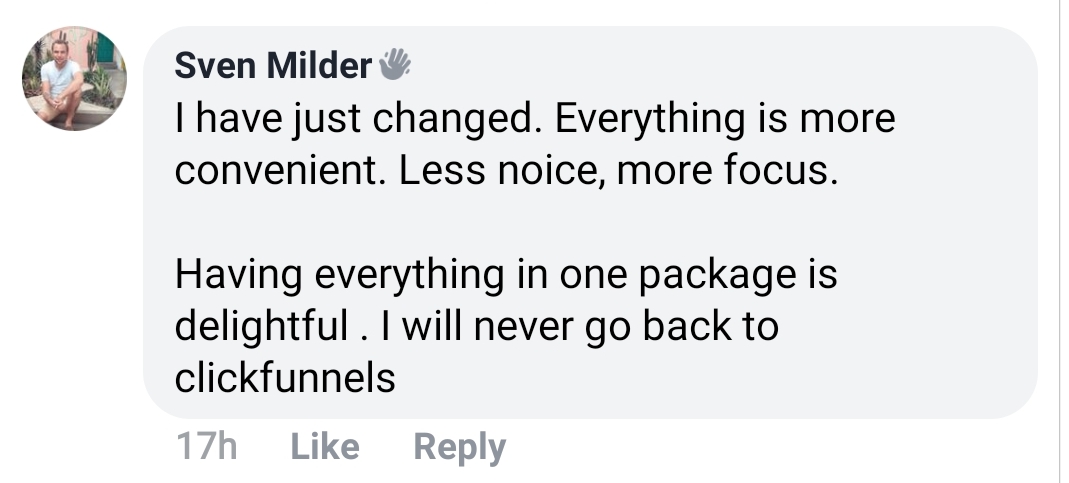This screenshot has width=1069, height=483.
Task: Click empty grey area right of "clickfunnels"
Action: pyautogui.click(x=700, y=379)
